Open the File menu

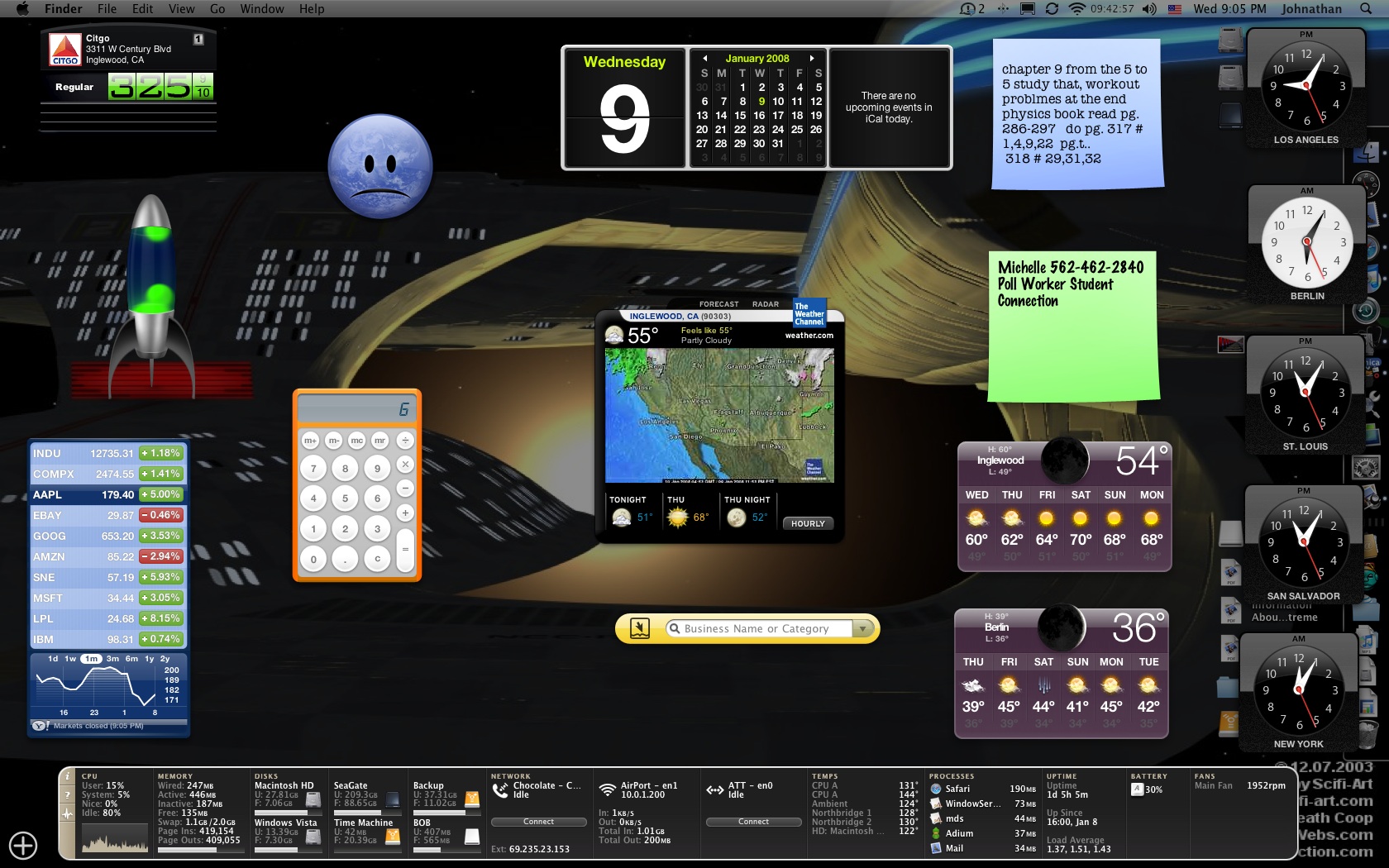coord(107,8)
